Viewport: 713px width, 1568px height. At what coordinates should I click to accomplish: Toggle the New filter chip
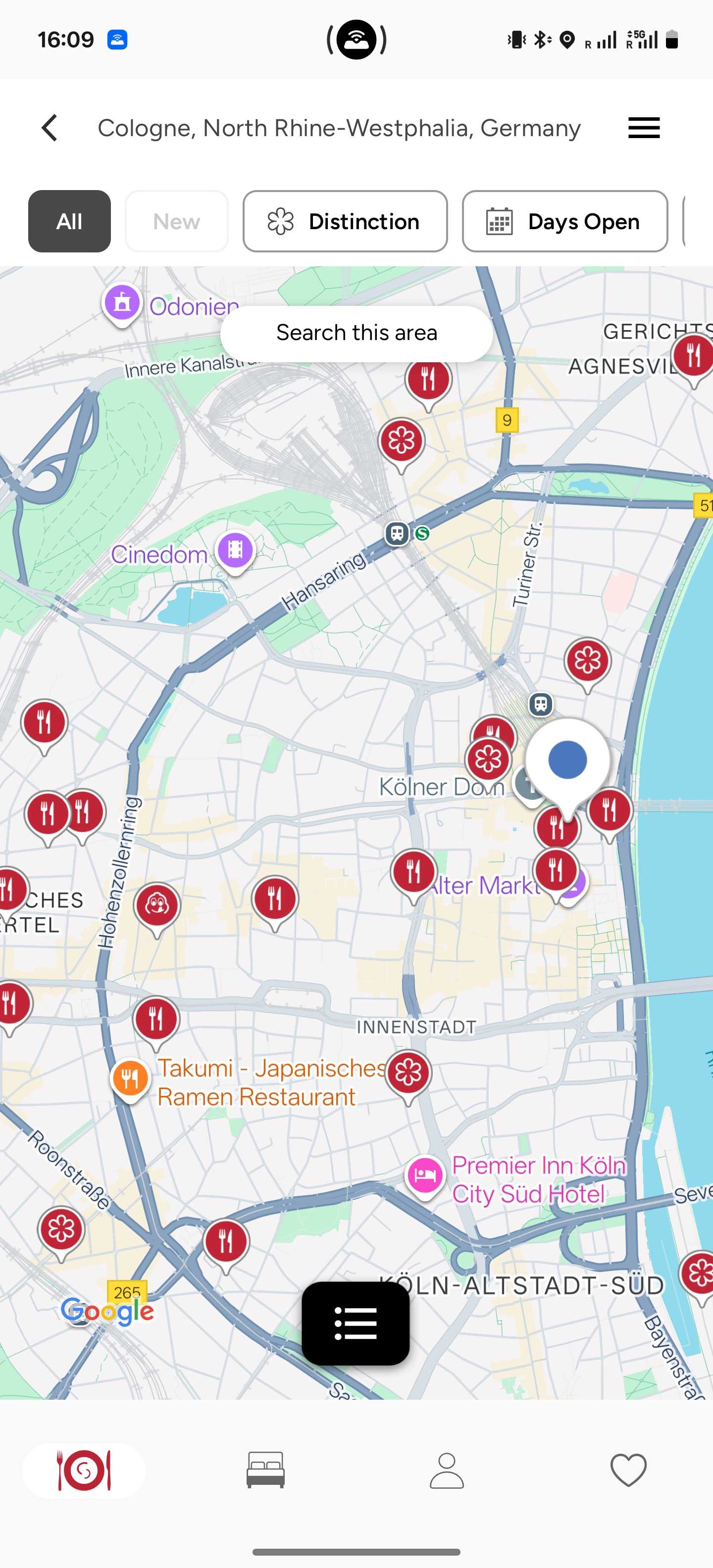[177, 221]
